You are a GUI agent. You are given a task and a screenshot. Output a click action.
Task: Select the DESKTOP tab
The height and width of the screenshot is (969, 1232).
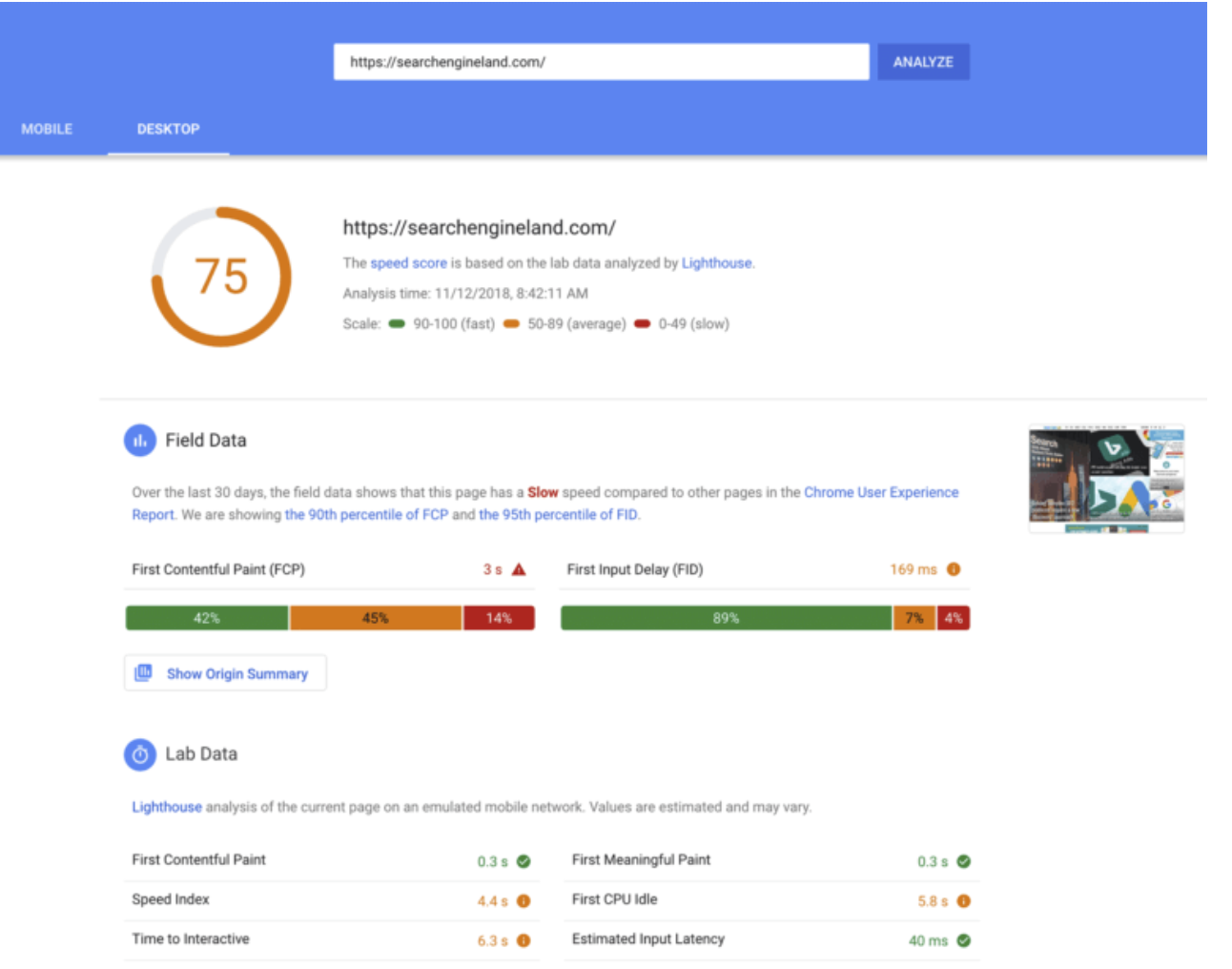[x=168, y=129]
